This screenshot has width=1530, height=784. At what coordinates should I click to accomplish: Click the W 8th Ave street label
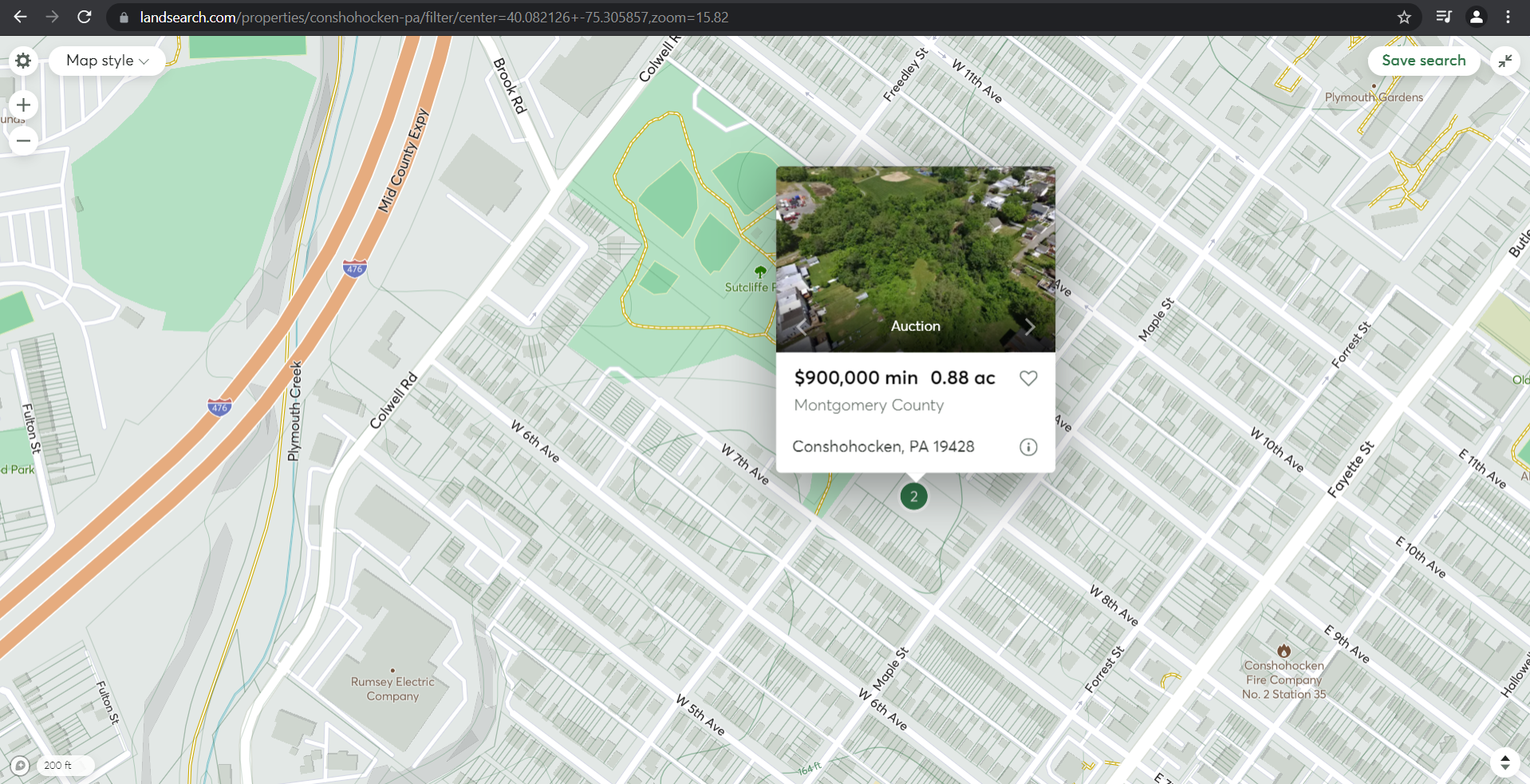pos(1114,605)
